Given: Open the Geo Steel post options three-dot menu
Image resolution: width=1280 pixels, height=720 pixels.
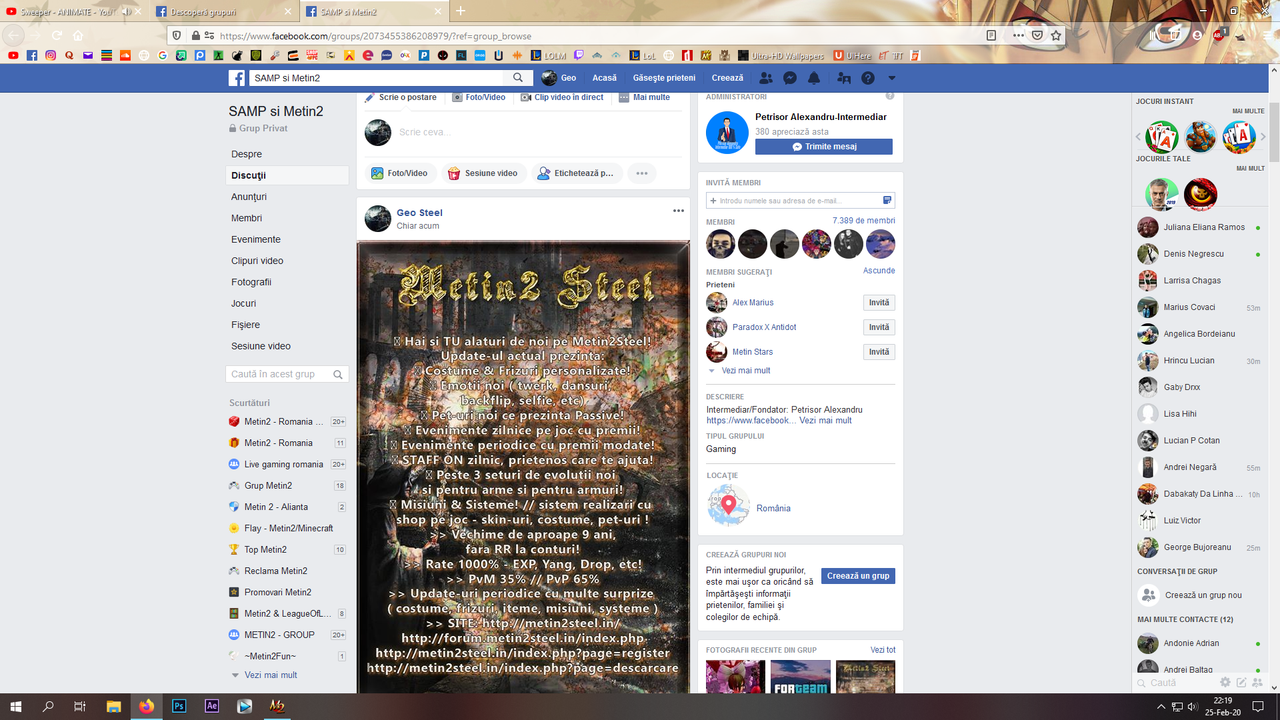Looking at the screenshot, I should 678,211.
